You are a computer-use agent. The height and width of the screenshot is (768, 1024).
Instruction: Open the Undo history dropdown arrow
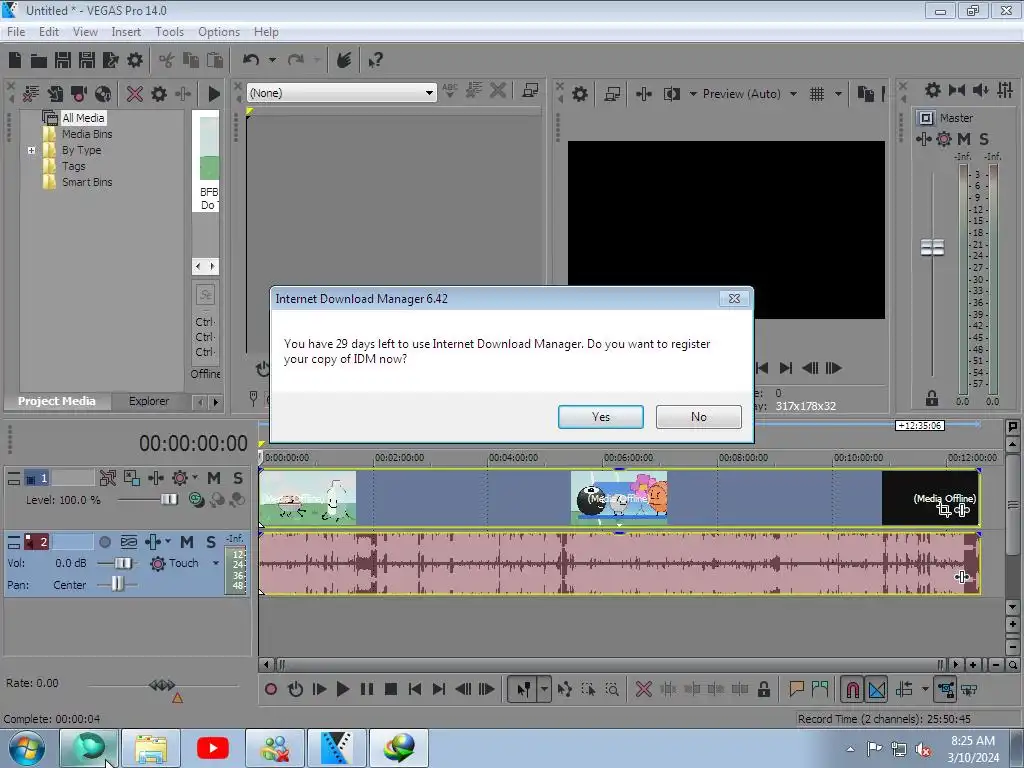click(x=272, y=60)
